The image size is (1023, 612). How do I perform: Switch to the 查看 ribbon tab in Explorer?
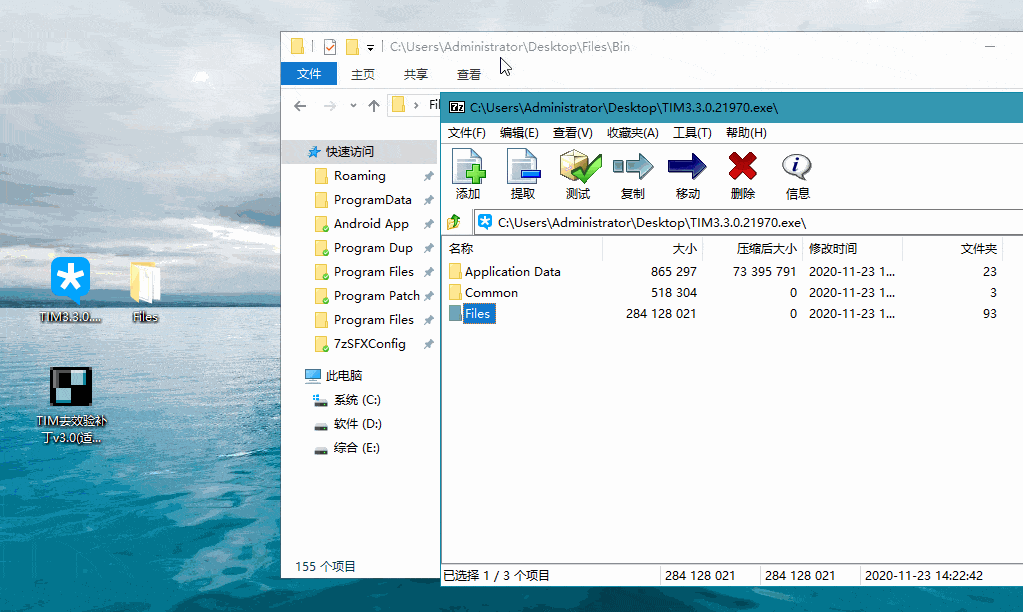point(468,74)
